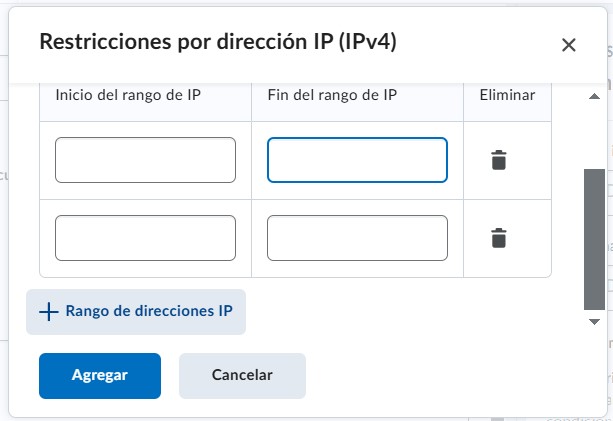Click scrollbar track above the thumb
Image resolution: width=613 pixels, height=421 pixels.
click(x=594, y=135)
